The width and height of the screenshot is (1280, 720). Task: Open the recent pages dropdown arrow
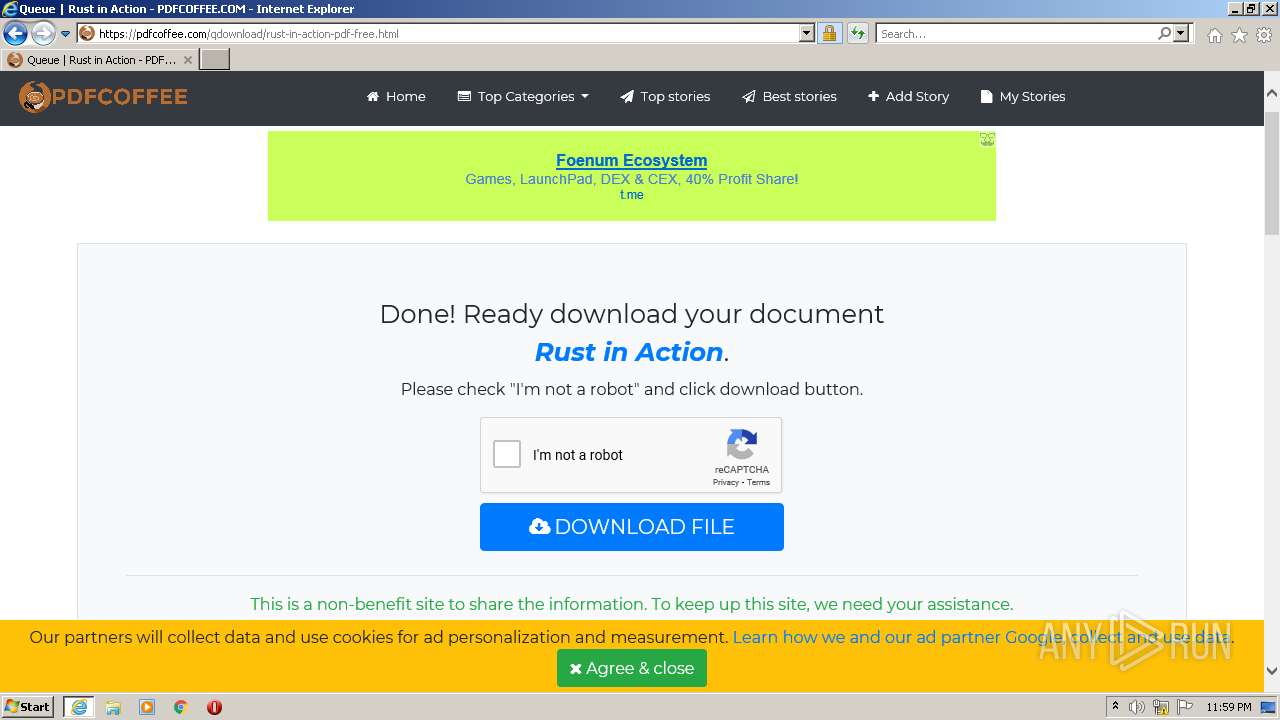tap(66, 34)
